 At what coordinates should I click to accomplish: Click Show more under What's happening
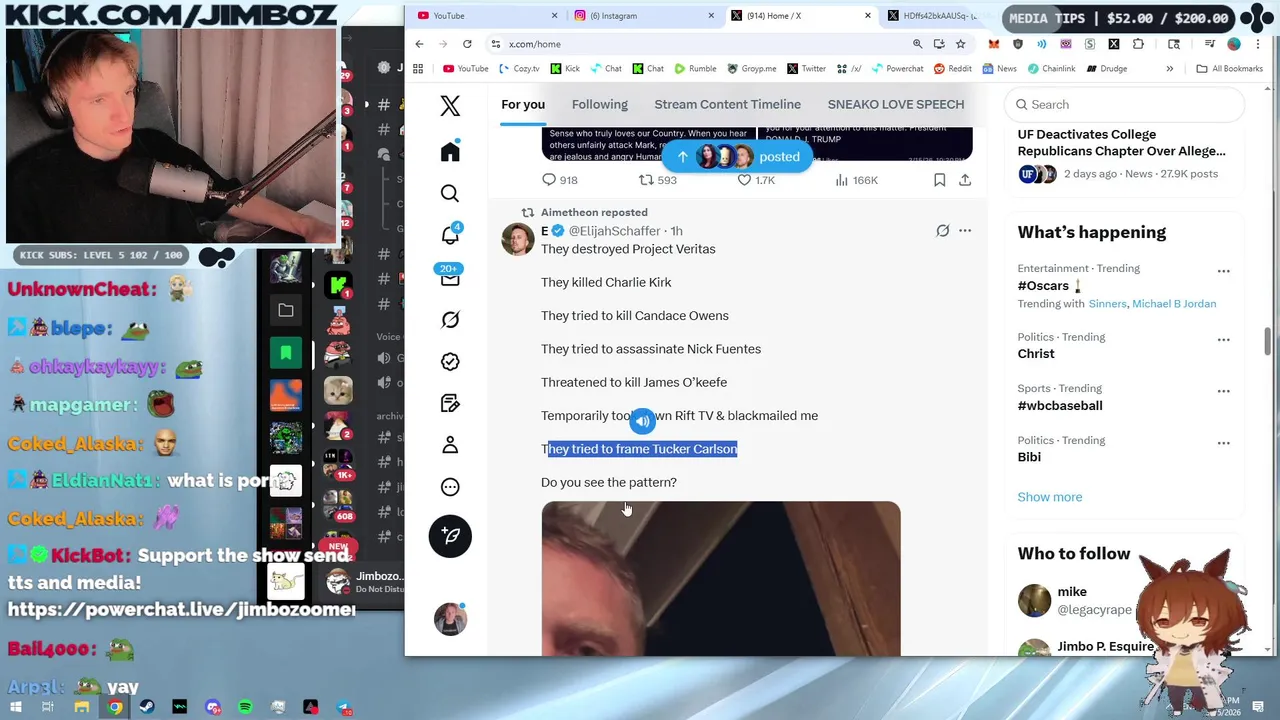point(1050,497)
